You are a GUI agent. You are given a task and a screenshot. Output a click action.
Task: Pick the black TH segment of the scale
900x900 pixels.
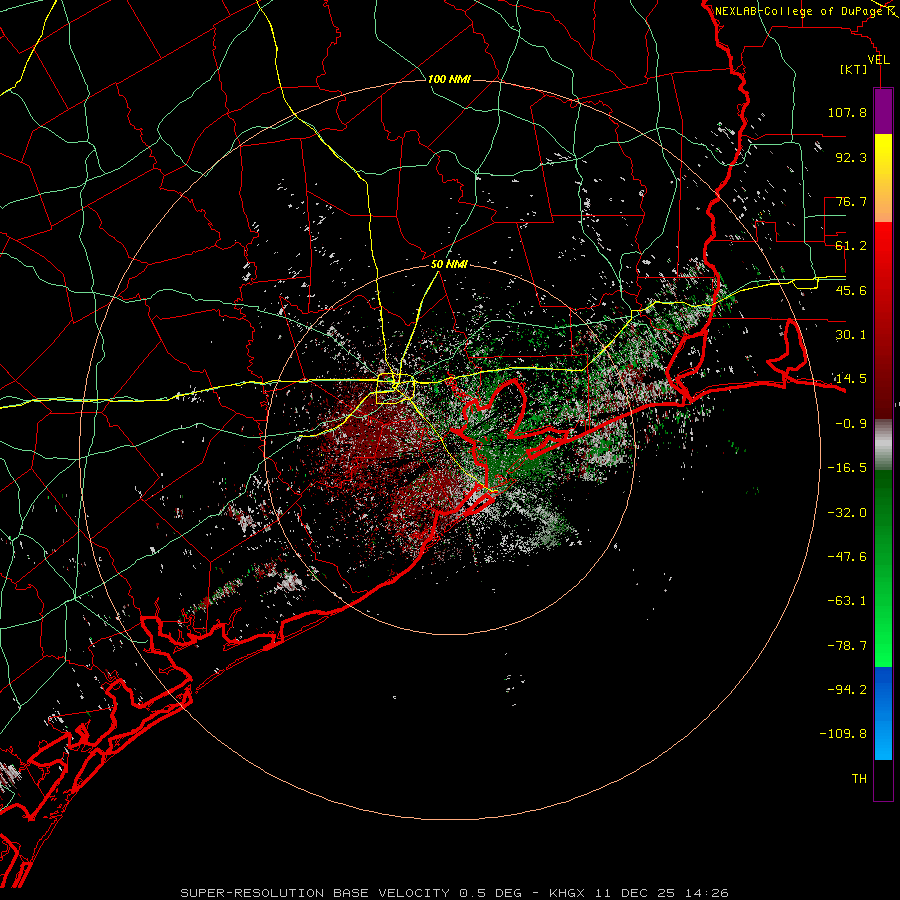(x=883, y=780)
